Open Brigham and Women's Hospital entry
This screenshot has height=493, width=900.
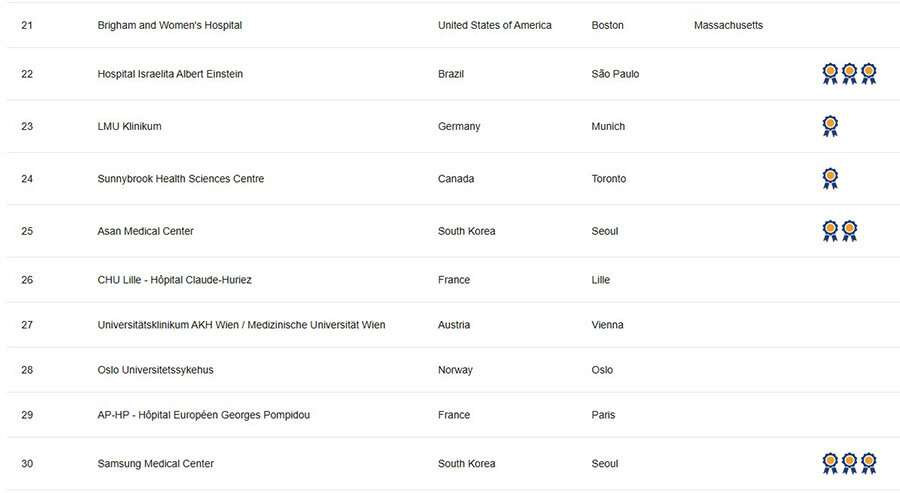pyautogui.click(x=170, y=25)
